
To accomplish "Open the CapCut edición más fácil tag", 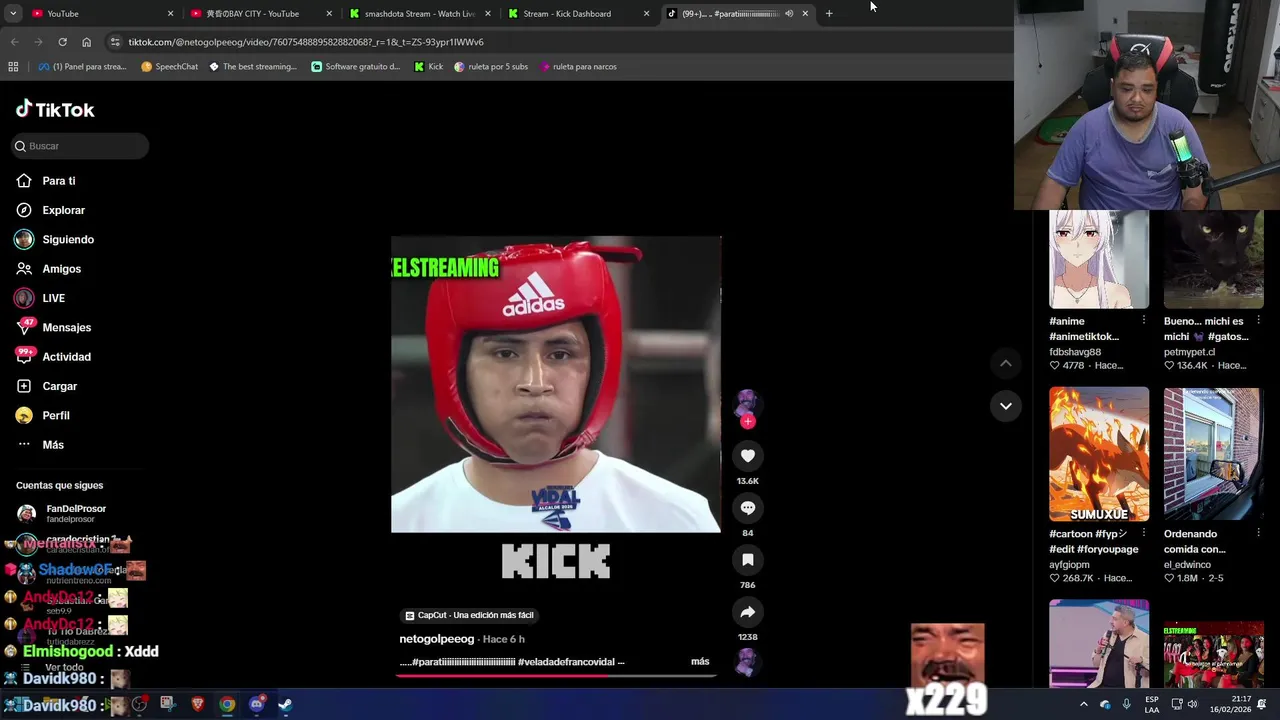I will 470,615.
